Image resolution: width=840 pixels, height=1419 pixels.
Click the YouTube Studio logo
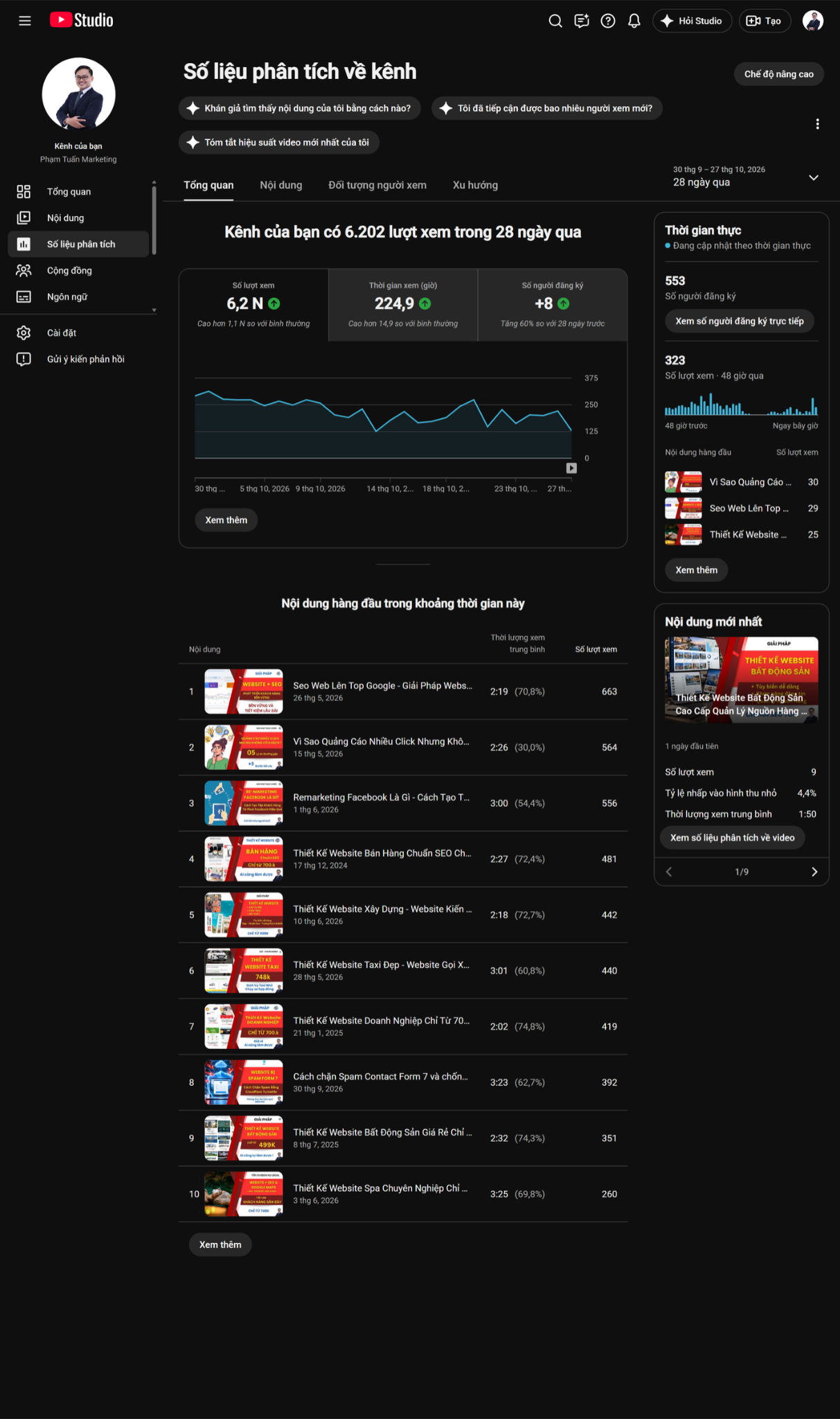point(82,21)
